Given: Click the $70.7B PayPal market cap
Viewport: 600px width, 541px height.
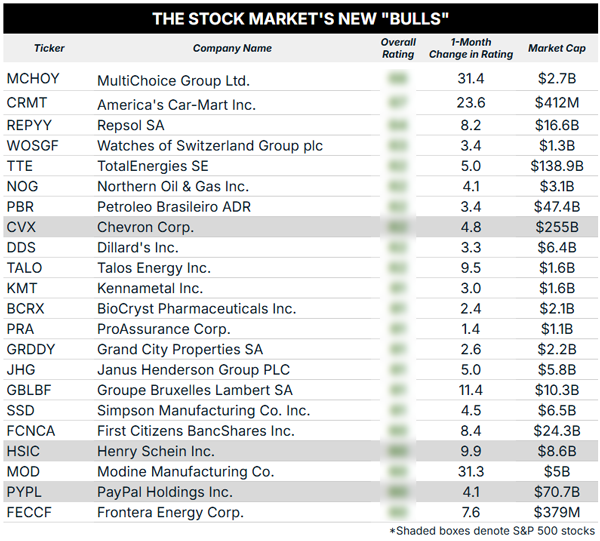Looking at the screenshot, I should click(557, 492).
